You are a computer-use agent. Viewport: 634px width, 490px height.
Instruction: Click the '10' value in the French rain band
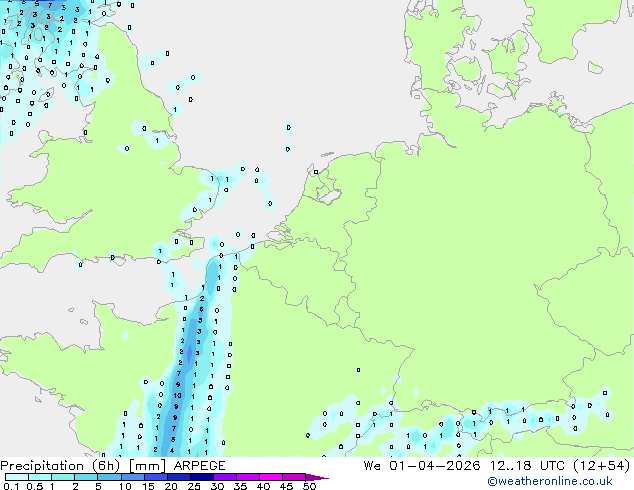(x=177, y=395)
